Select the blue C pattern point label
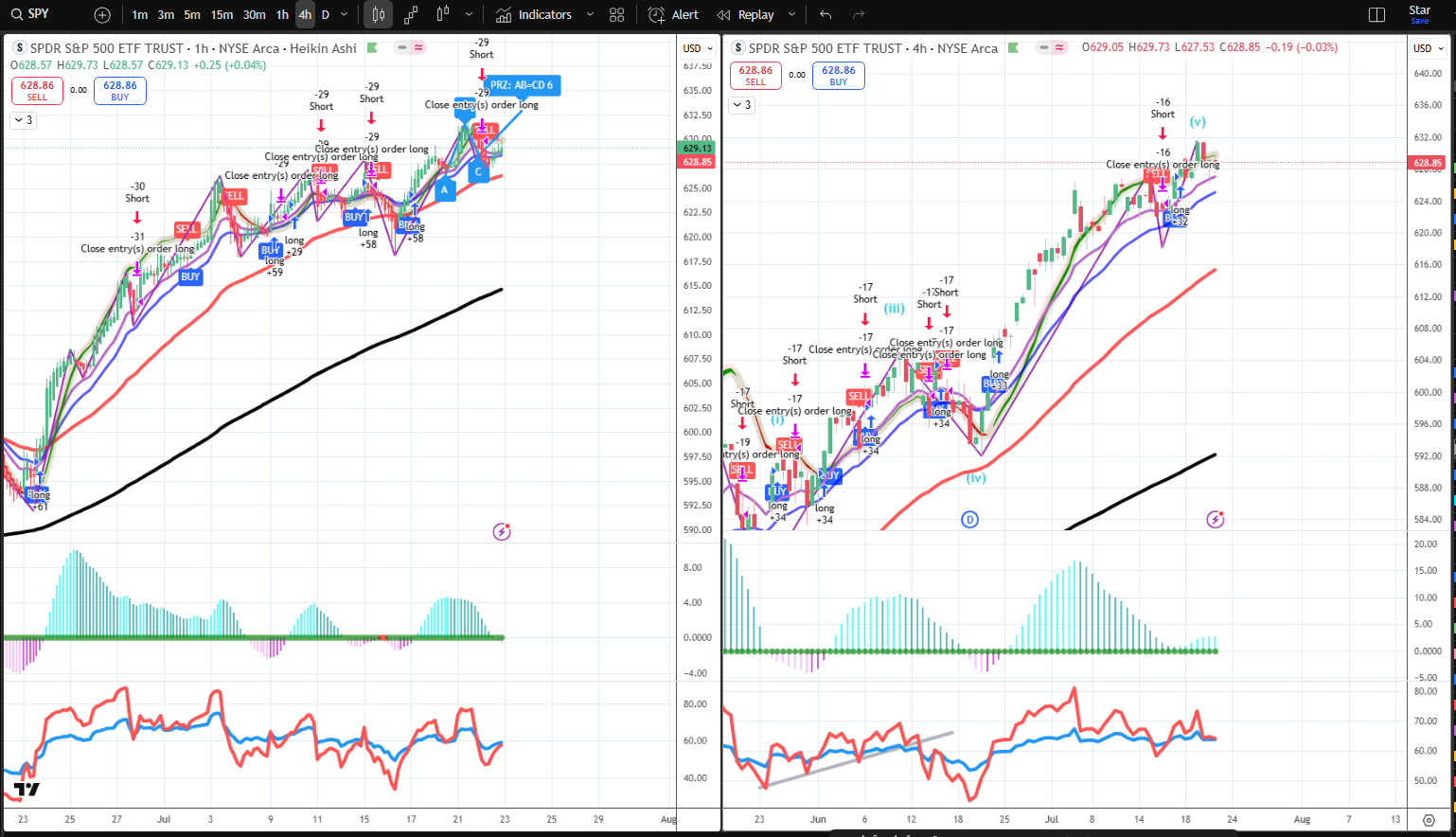1456x837 pixels. (479, 172)
